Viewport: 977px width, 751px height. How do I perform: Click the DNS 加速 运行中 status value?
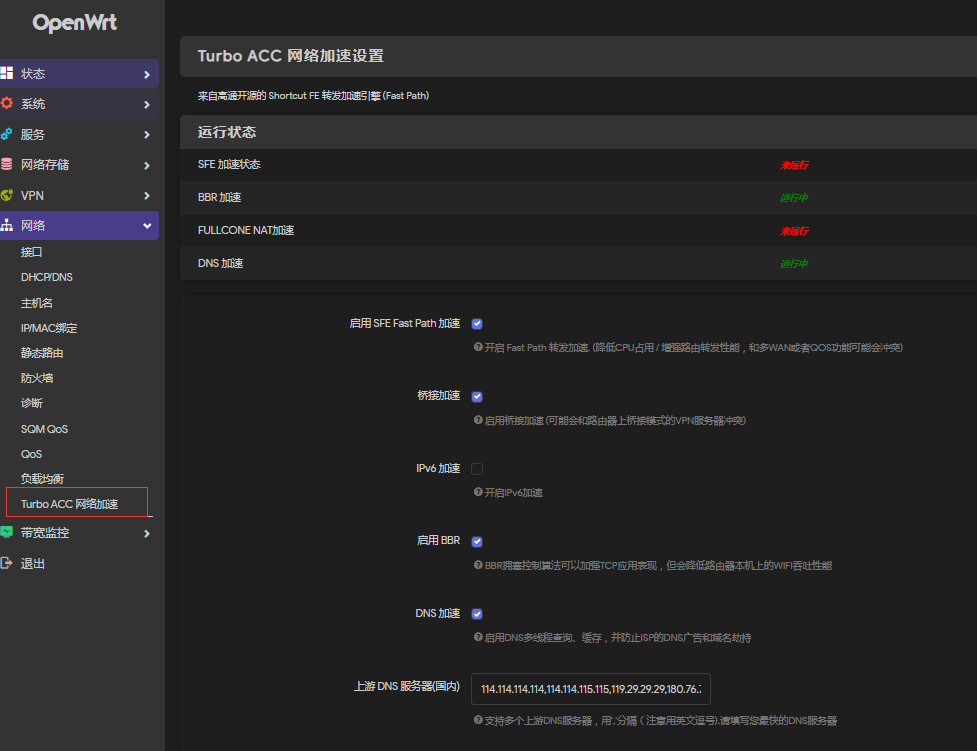pos(794,264)
